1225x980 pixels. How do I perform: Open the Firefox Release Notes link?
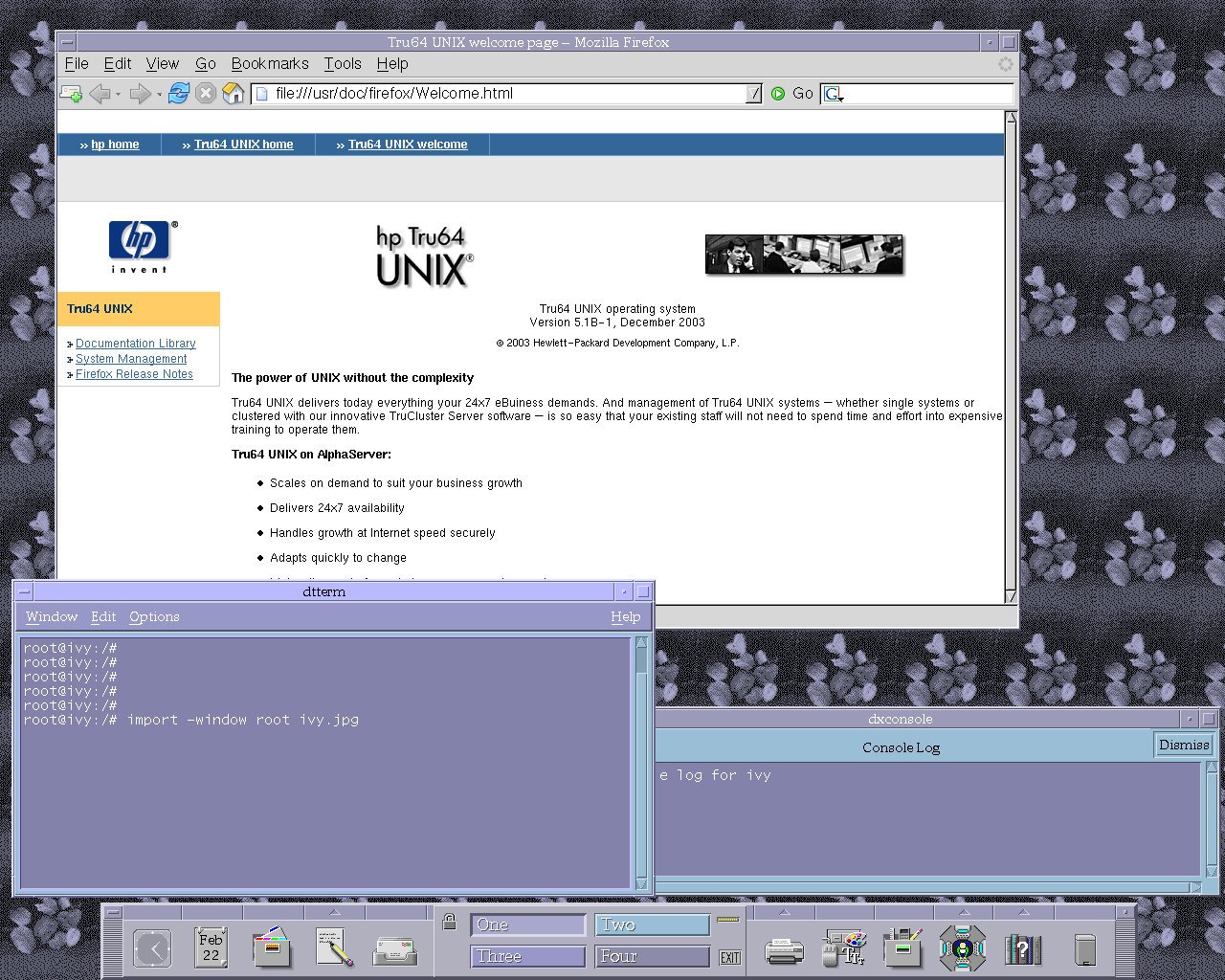point(134,374)
